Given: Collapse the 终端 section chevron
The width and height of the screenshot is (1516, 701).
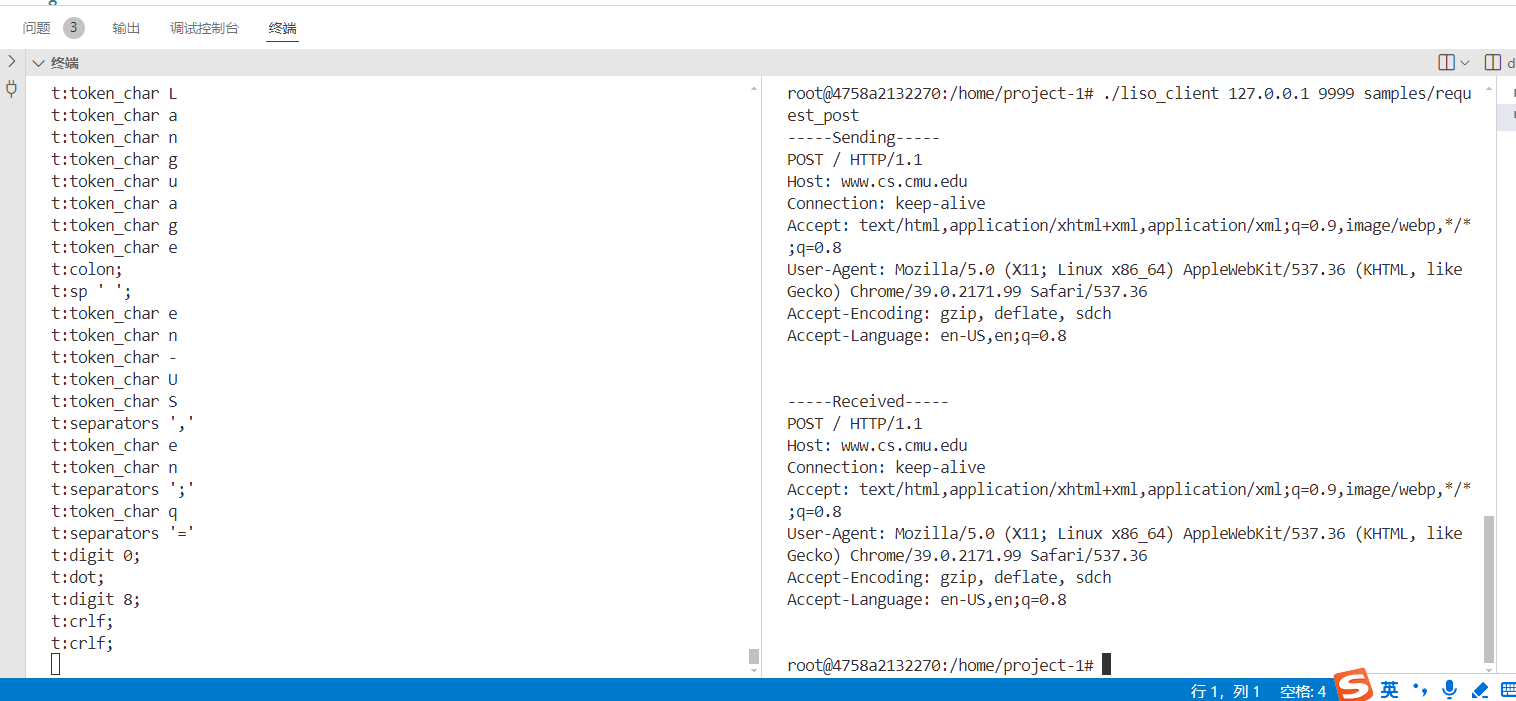Looking at the screenshot, I should [39, 63].
